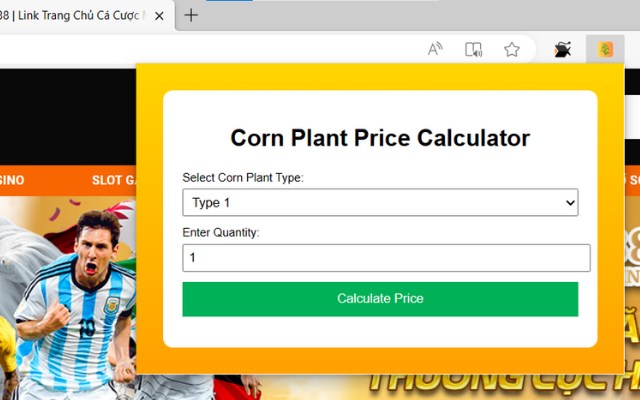Screen dimensions: 640x400
Task: Open the Immersive Reader icon
Action: coord(474,49)
